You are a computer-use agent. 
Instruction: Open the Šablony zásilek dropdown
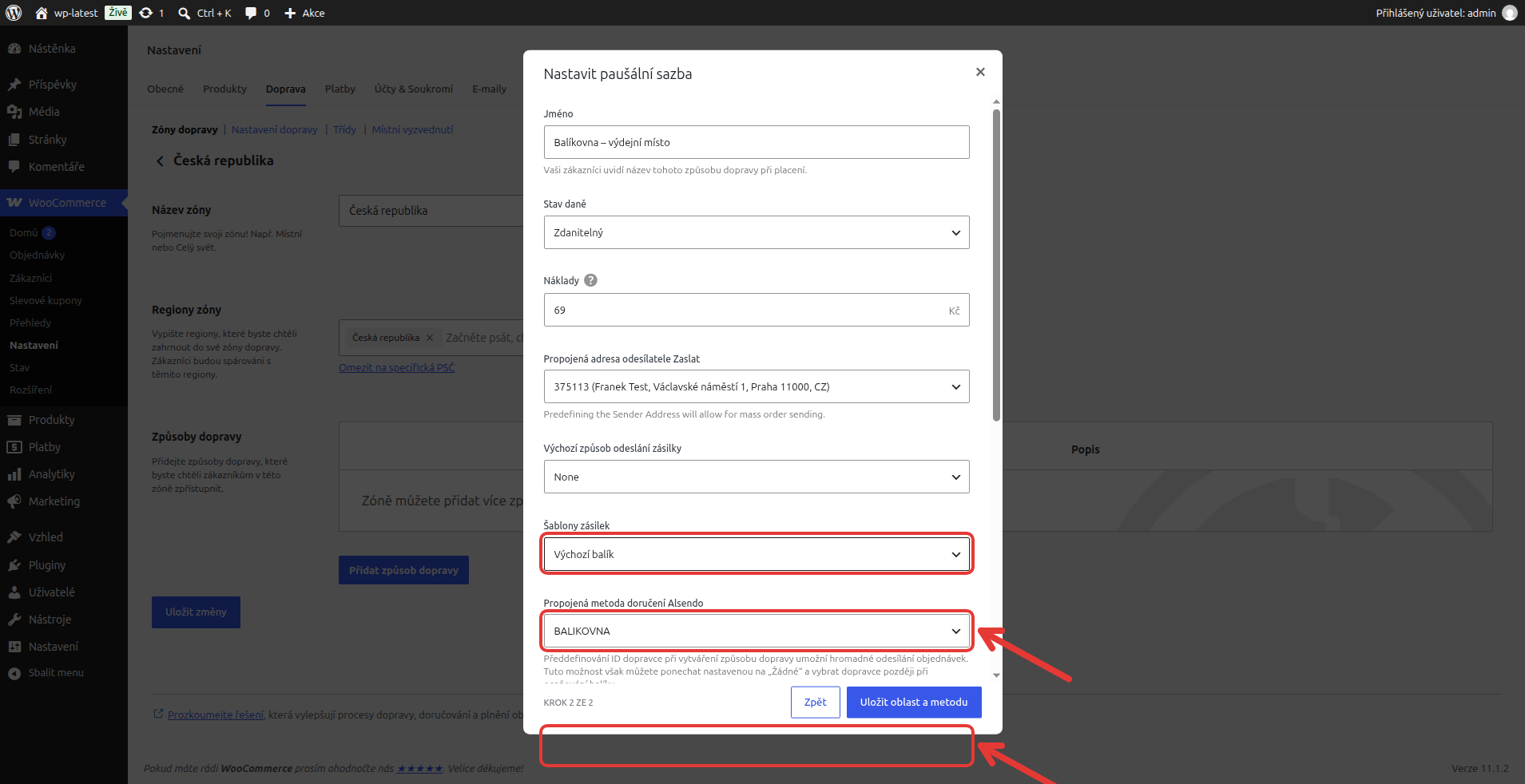[757, 554]
